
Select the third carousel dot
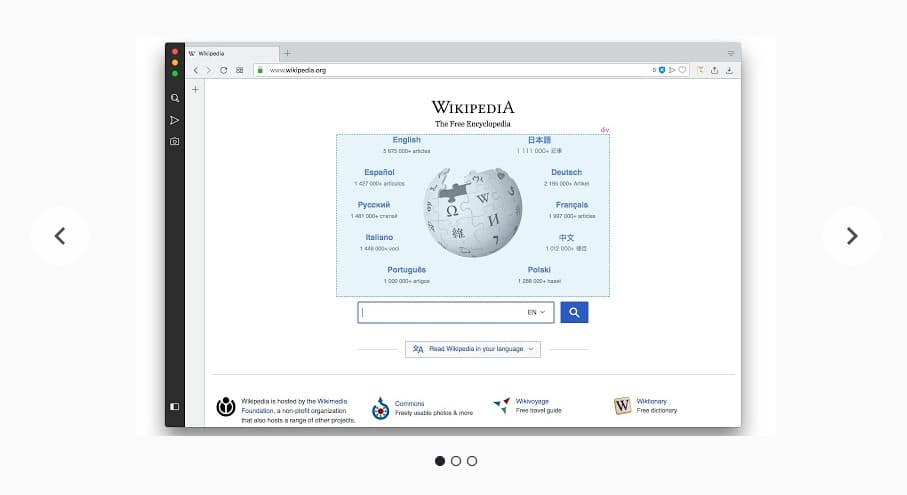point(472,461)
